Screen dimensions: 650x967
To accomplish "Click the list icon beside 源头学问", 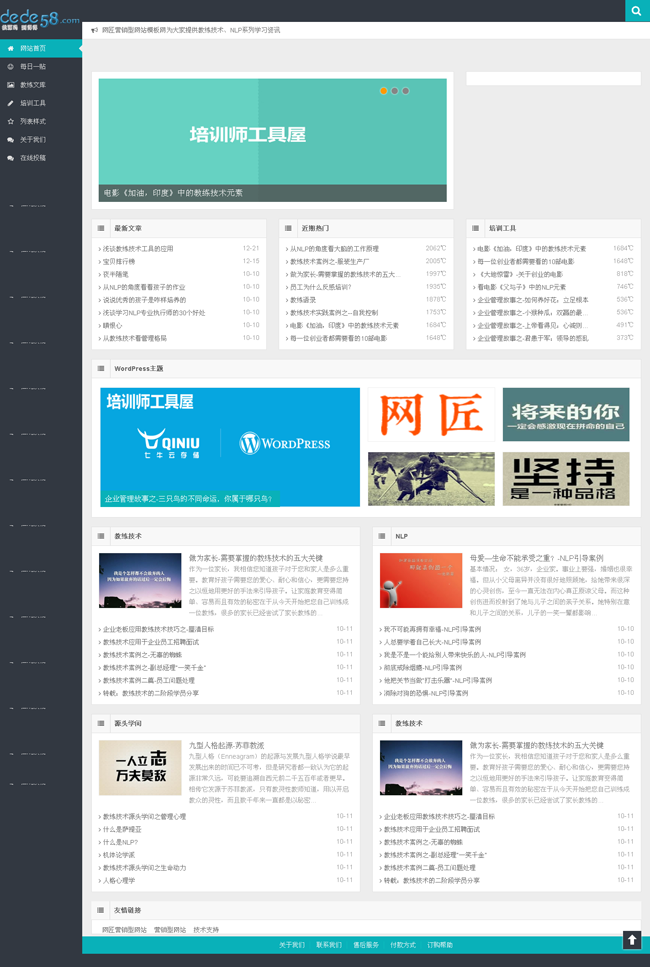I will (101, 723).
